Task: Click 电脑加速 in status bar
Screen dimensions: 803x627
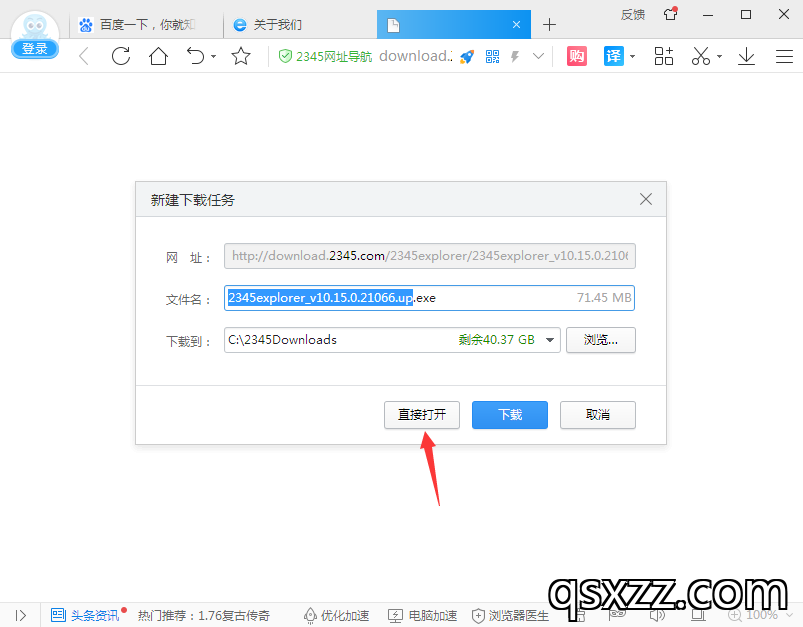Action: point(422,615)
